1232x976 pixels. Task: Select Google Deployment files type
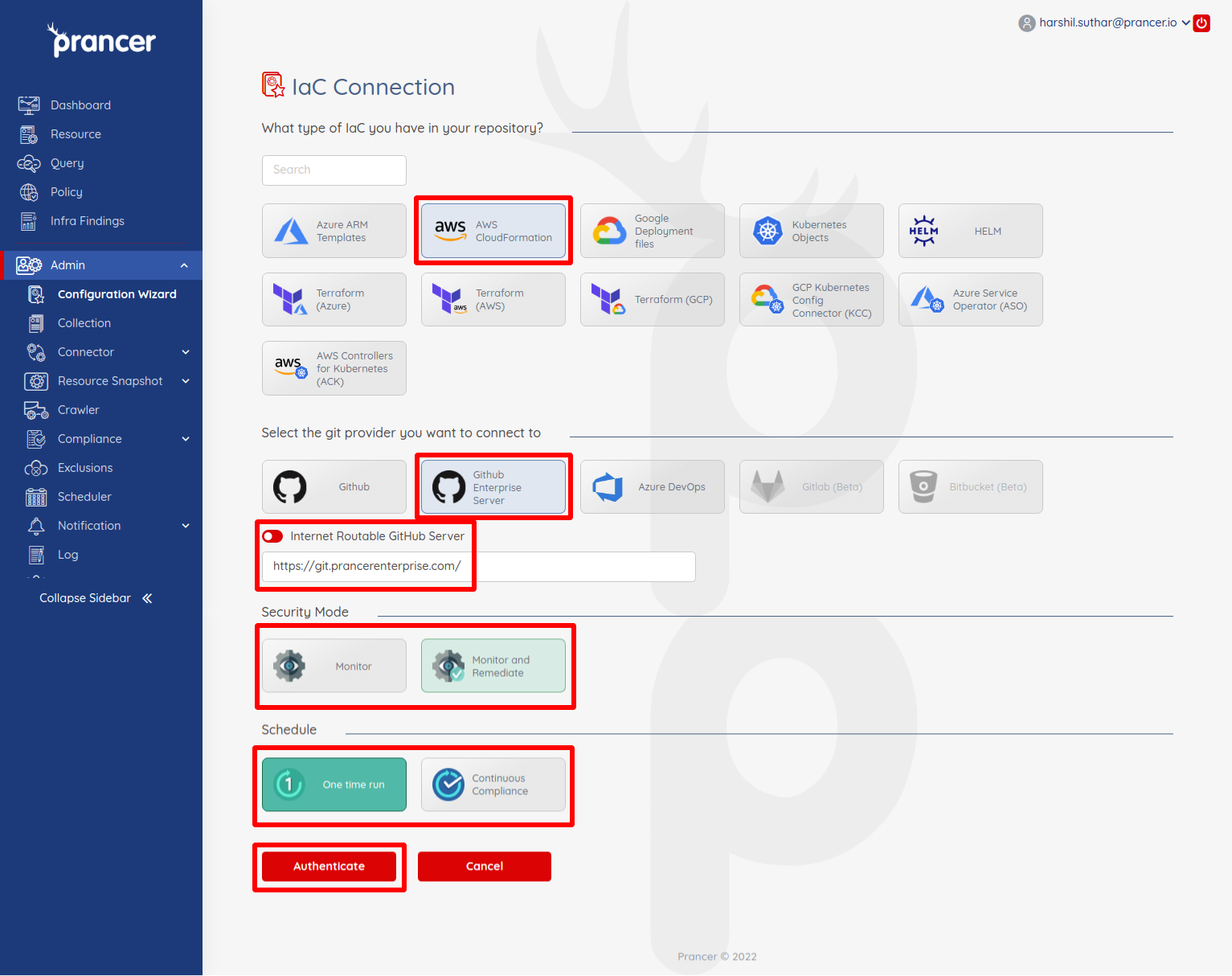point(653,231)
